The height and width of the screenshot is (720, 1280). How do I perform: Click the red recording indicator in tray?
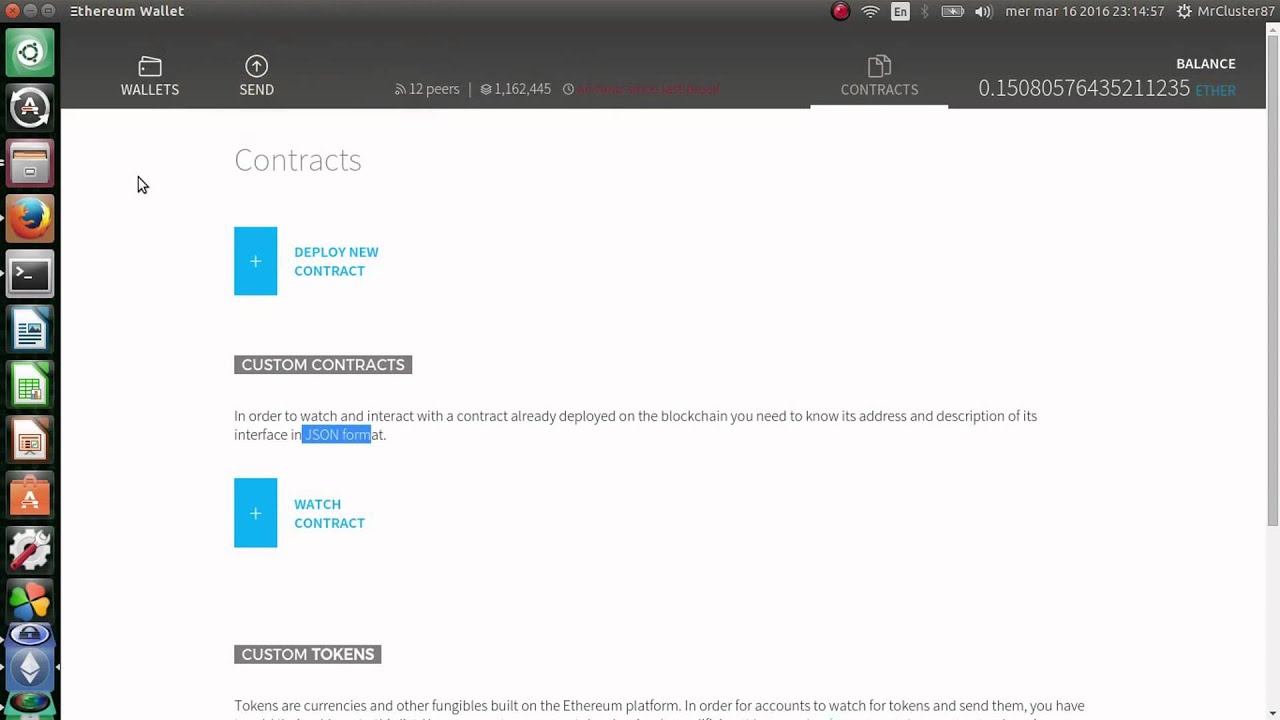click(841, 11)
